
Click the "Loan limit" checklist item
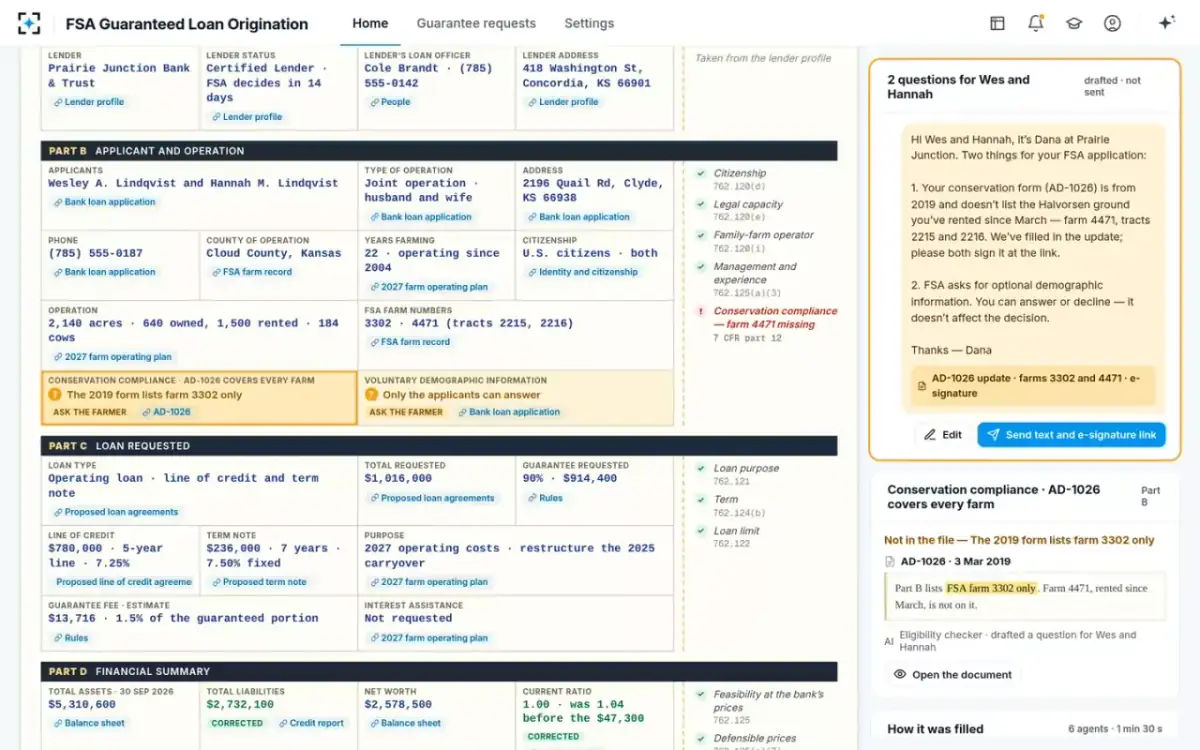[x=738, y=531]
